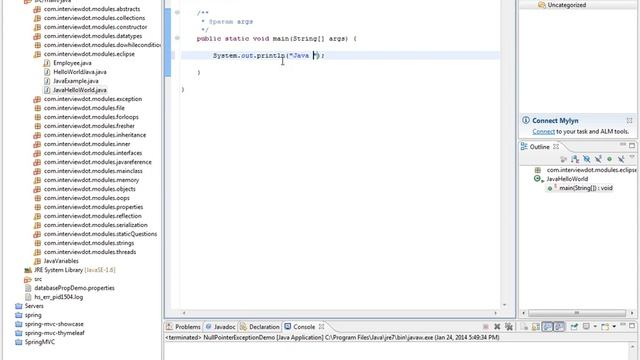Open Employee.java in Package Explorer
The height and width of the screenshot is (360, 640).
click(x=72, y=63)
